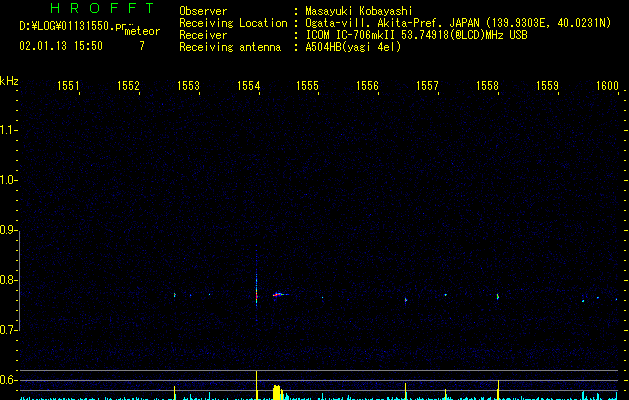Click the 1555 time axis marker

coord(307,86)
